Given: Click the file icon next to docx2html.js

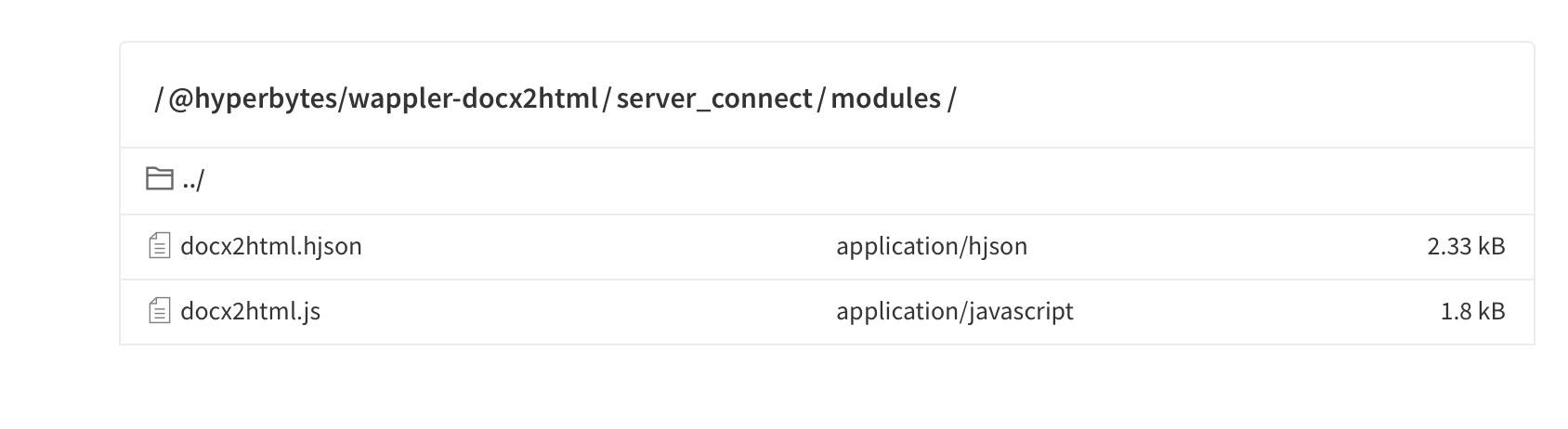Looking at the screenshot, I should tap(160, 311).
